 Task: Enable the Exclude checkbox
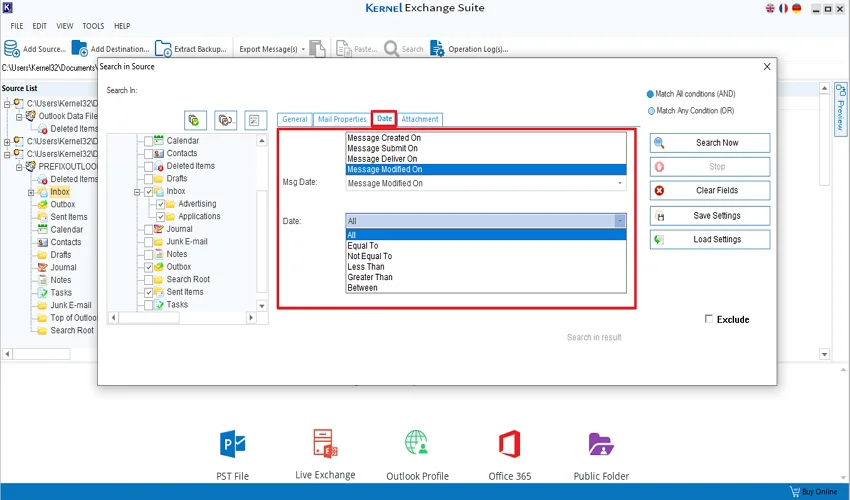(x=709, y=319)
